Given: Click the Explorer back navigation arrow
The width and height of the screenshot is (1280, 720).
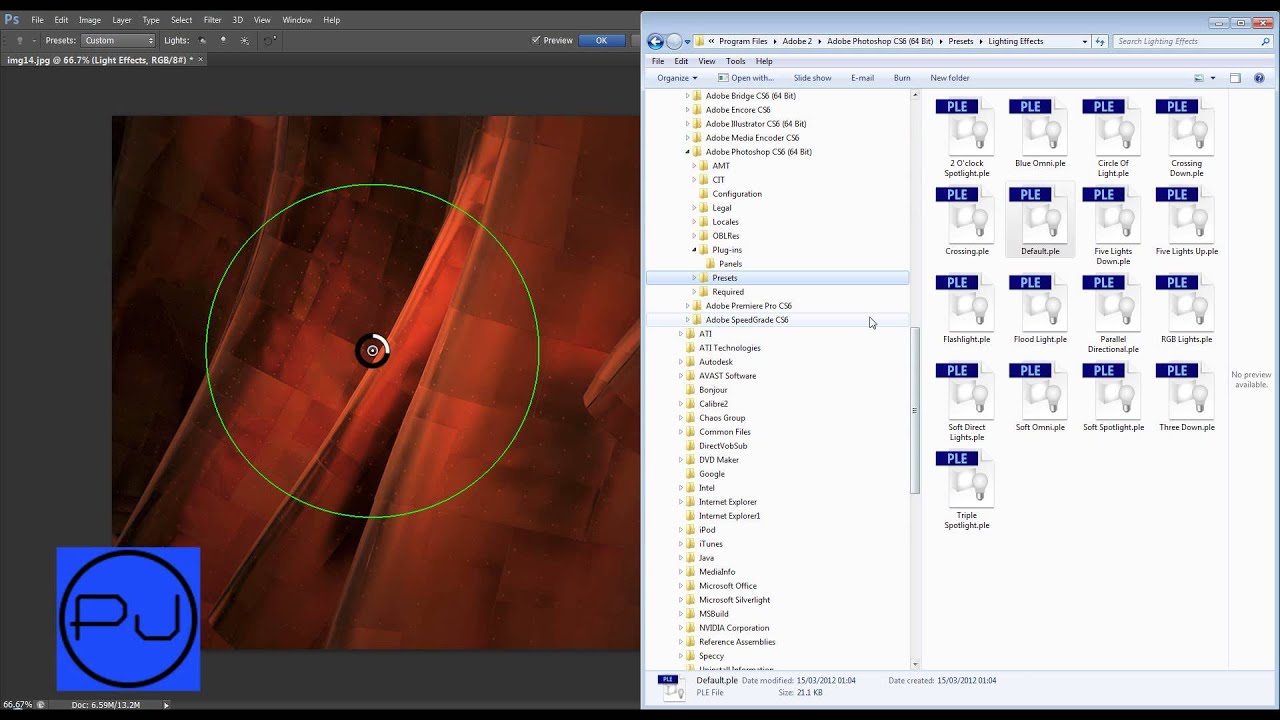Looking at the screenshot, I should (655, 41).
